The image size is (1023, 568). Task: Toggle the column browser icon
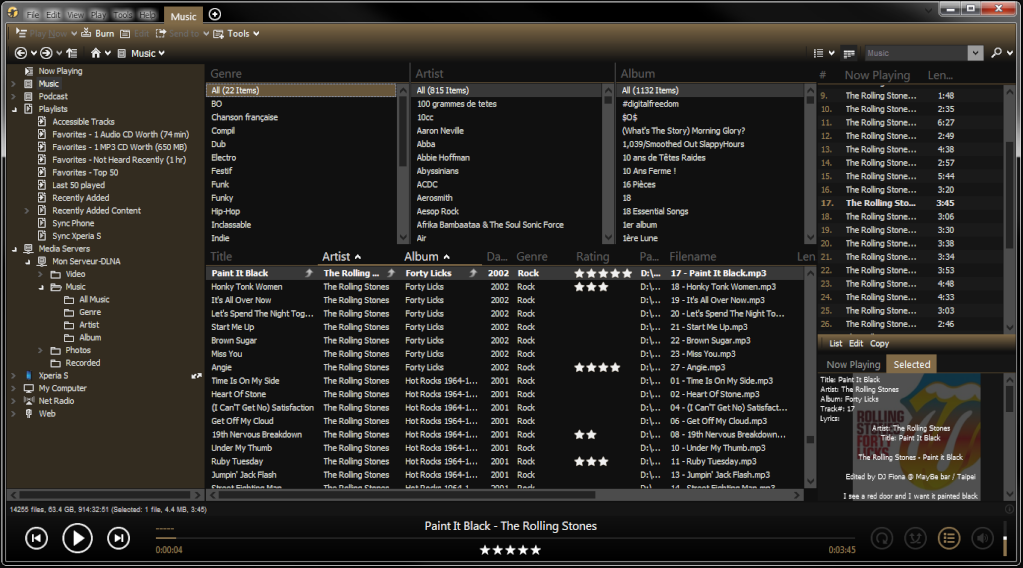coord(849,53)
